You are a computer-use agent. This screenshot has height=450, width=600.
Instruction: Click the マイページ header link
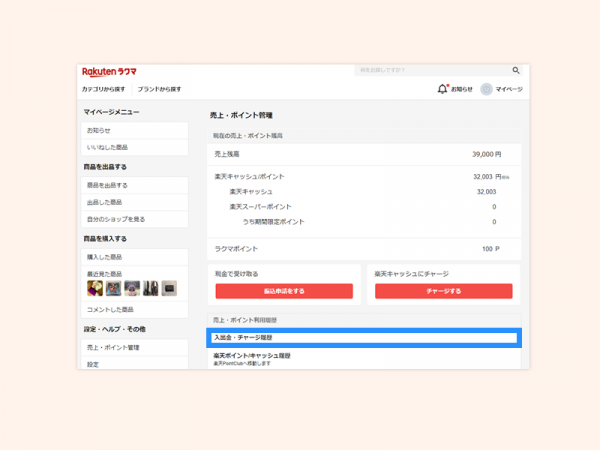point(509,89)
